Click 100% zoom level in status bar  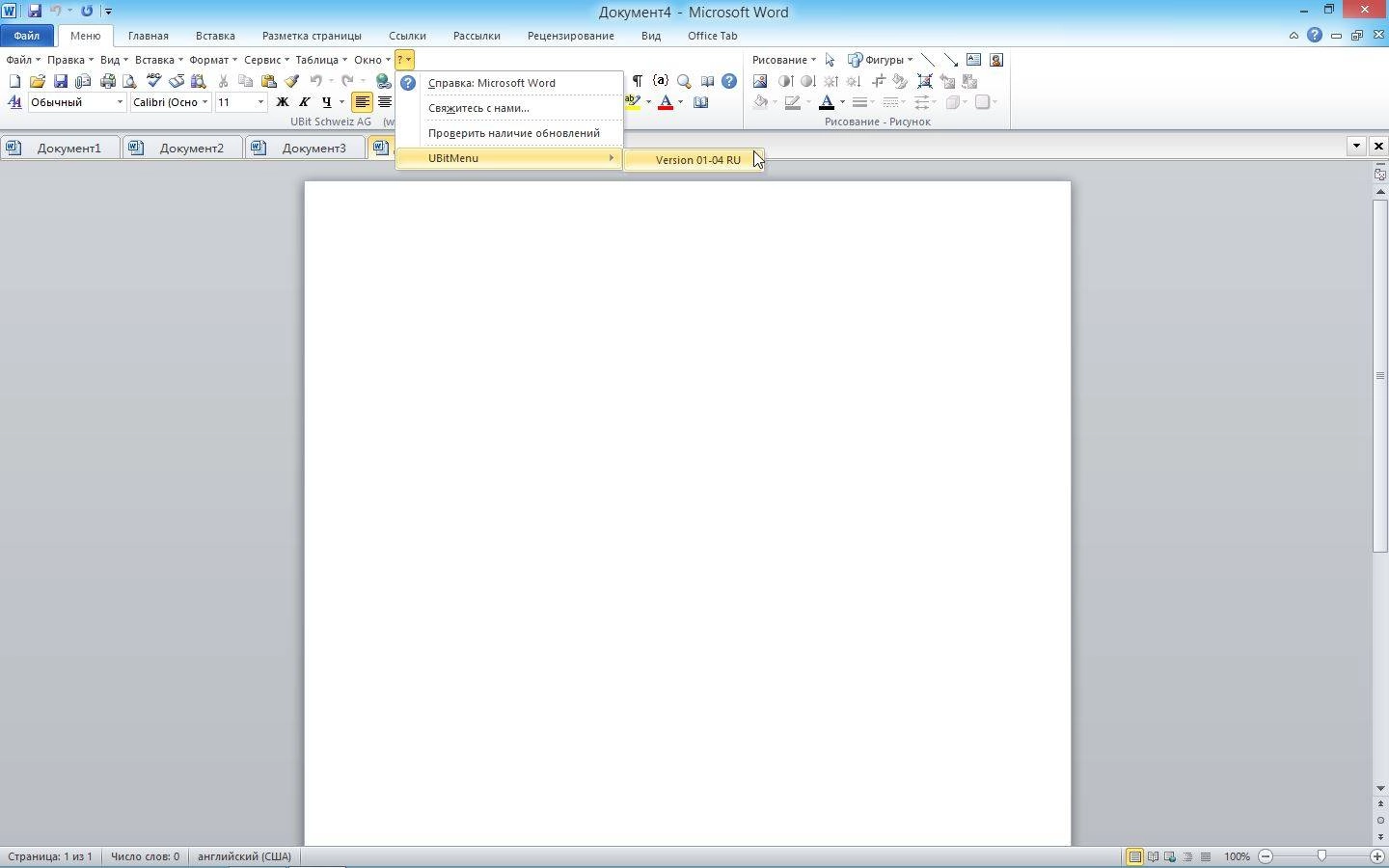click(1237, 856)
